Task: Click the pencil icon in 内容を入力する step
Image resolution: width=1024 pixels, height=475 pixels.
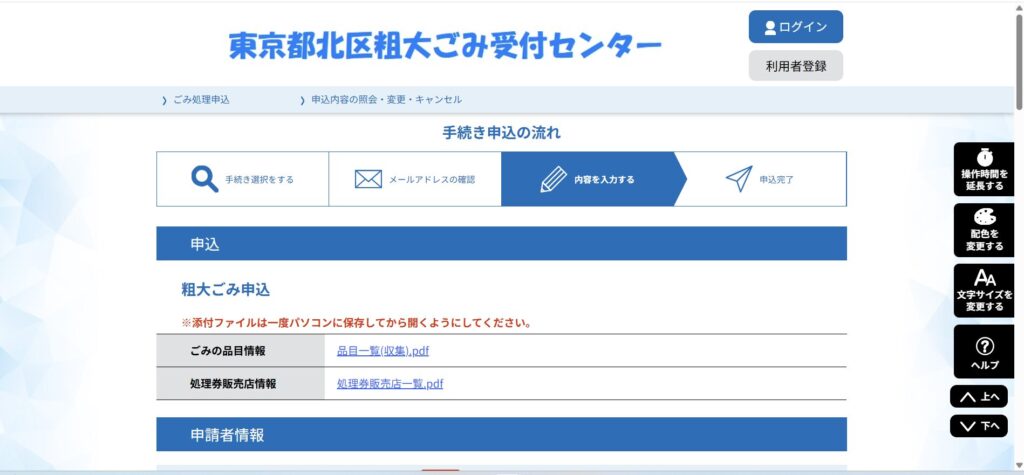Action: click(553, 179)
